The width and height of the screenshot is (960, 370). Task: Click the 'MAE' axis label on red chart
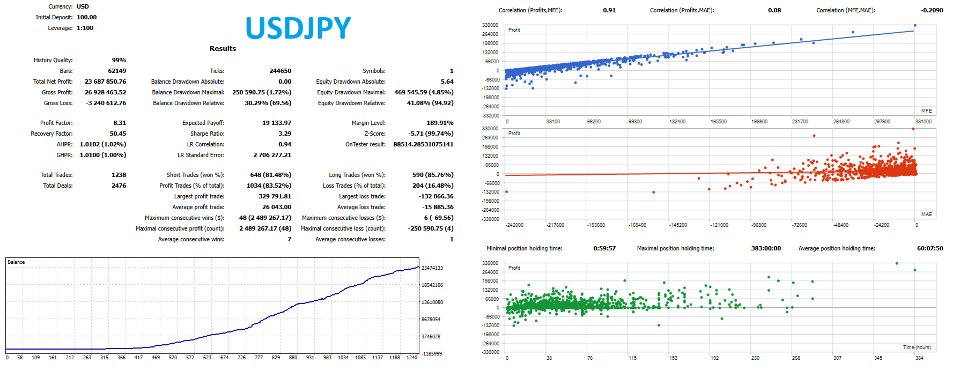coord(926,214)
